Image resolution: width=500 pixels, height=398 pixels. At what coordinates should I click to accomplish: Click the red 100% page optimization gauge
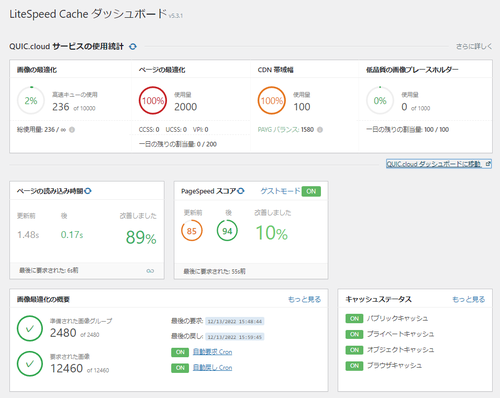click(153, 100)
